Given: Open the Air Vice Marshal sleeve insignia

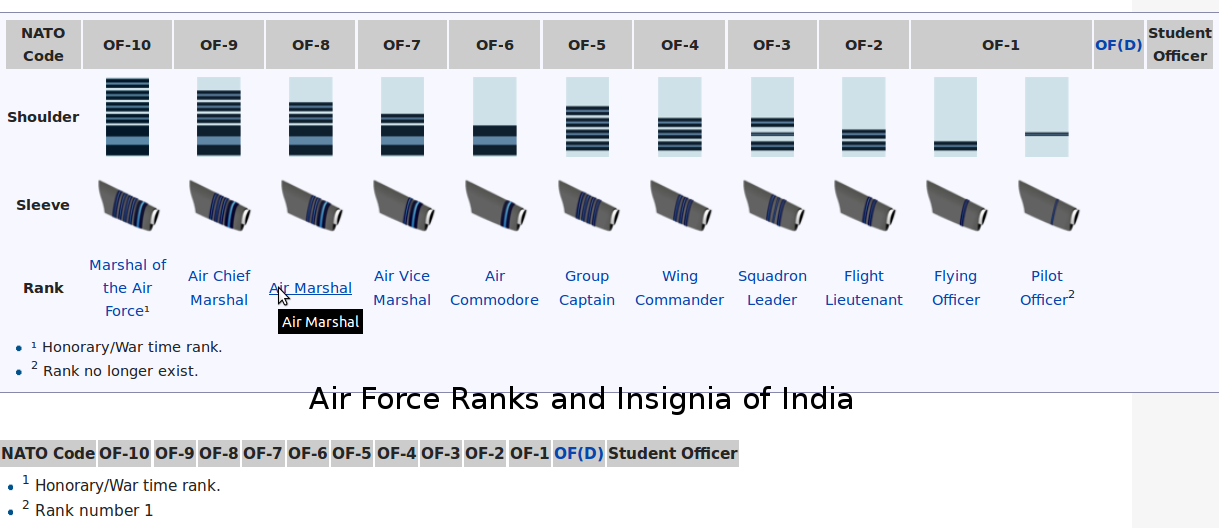Looking at the screenshot, I should [403, 205].
